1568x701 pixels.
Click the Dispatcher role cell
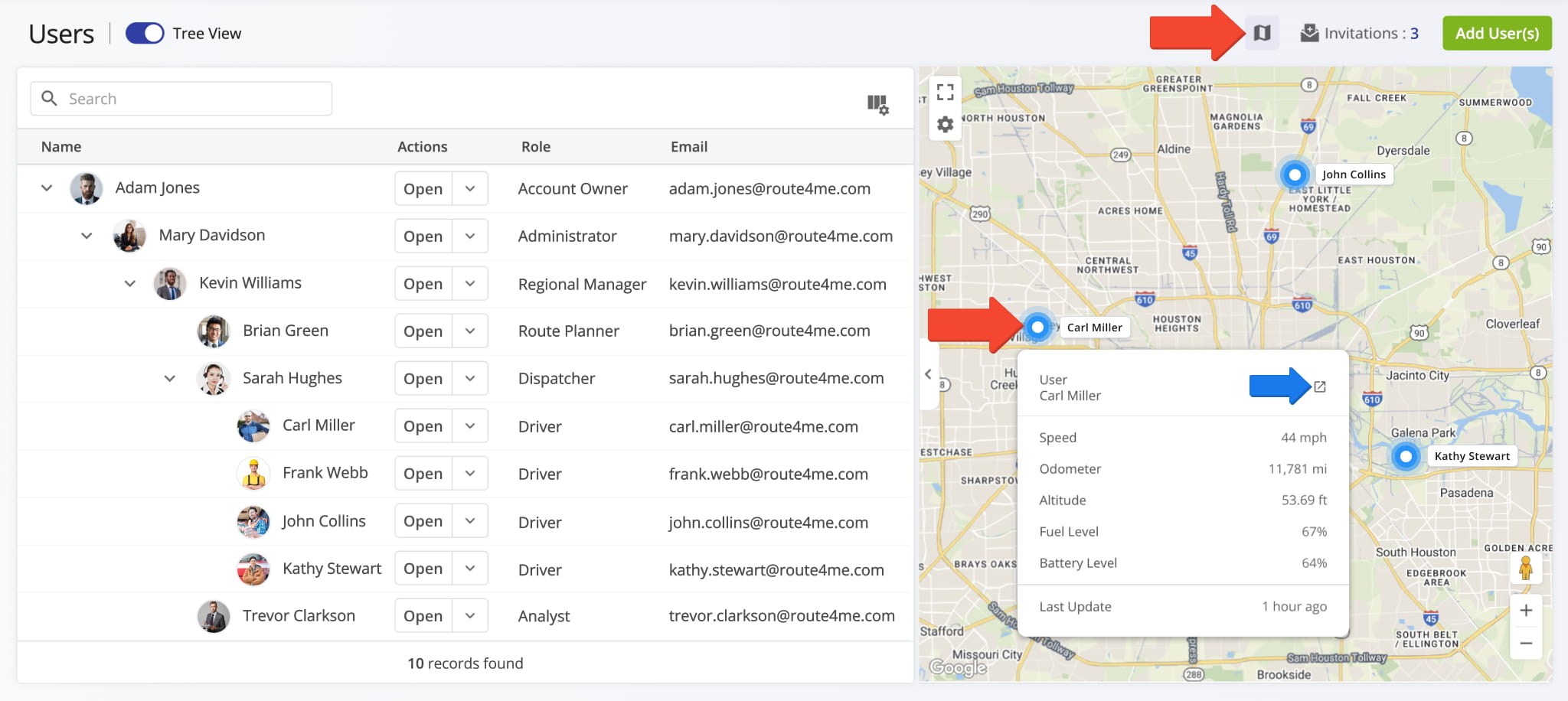(557, 379)
